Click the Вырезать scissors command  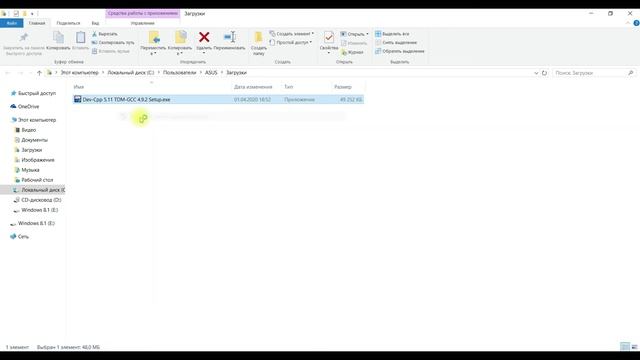[x=104, y=34]
